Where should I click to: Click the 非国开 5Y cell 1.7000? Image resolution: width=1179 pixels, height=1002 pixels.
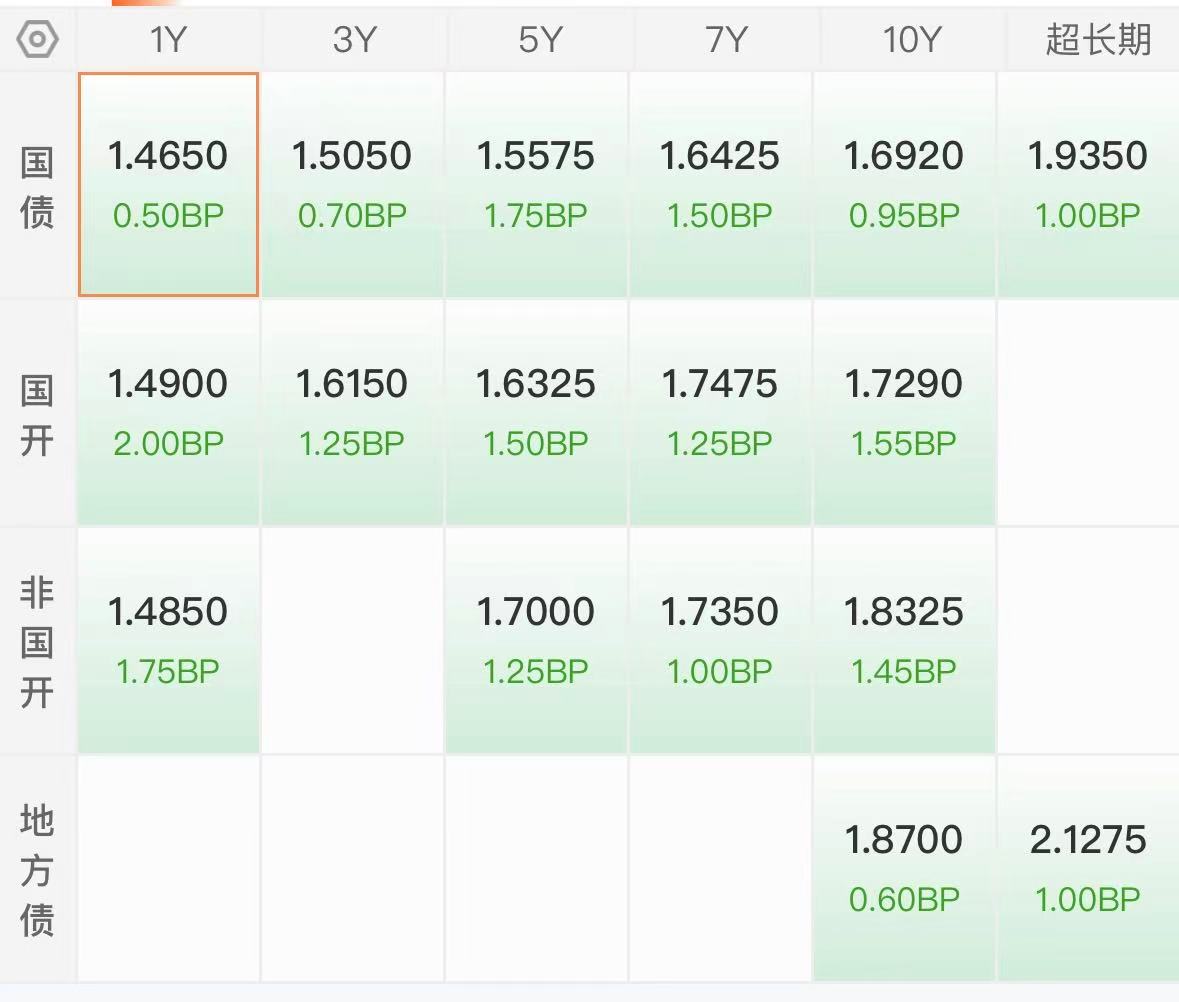536,640
